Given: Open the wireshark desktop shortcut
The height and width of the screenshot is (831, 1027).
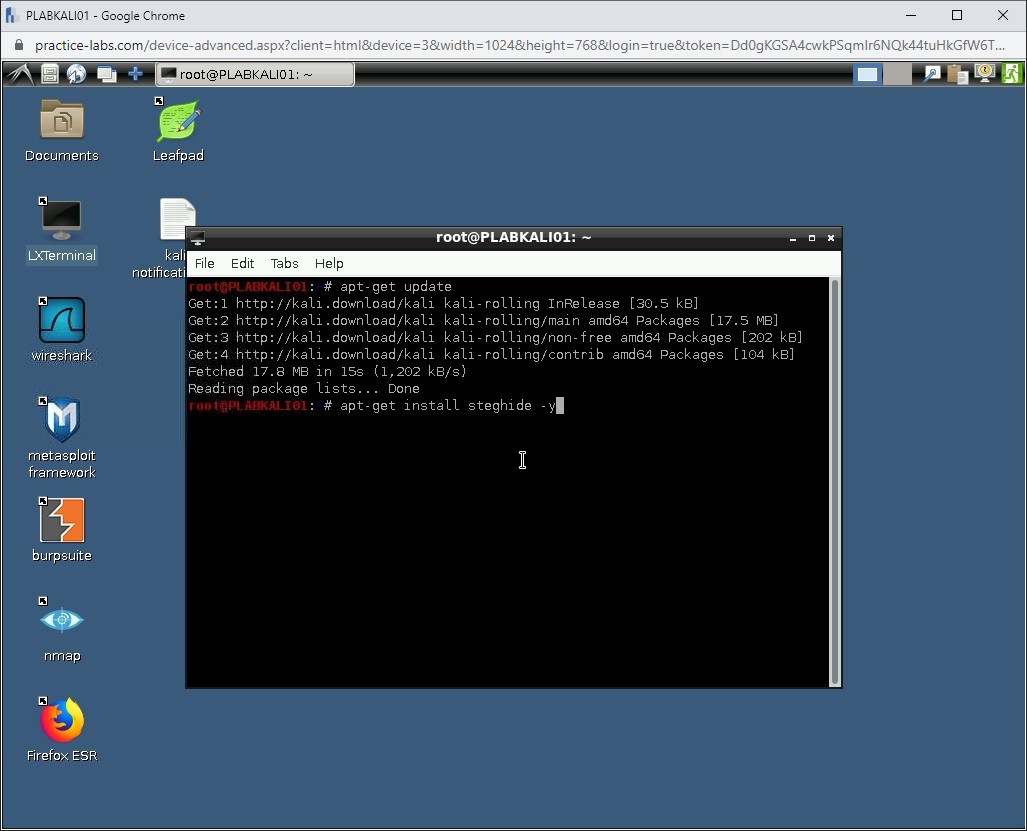Looking at the screenshot, I should click(62, 321).
